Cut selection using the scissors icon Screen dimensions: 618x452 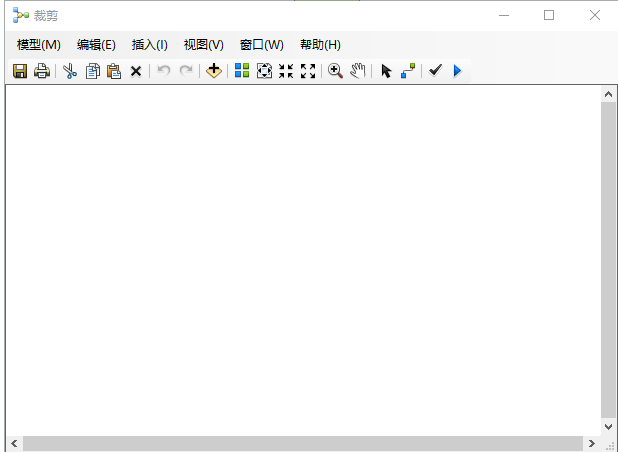click(x=70, y=71)
